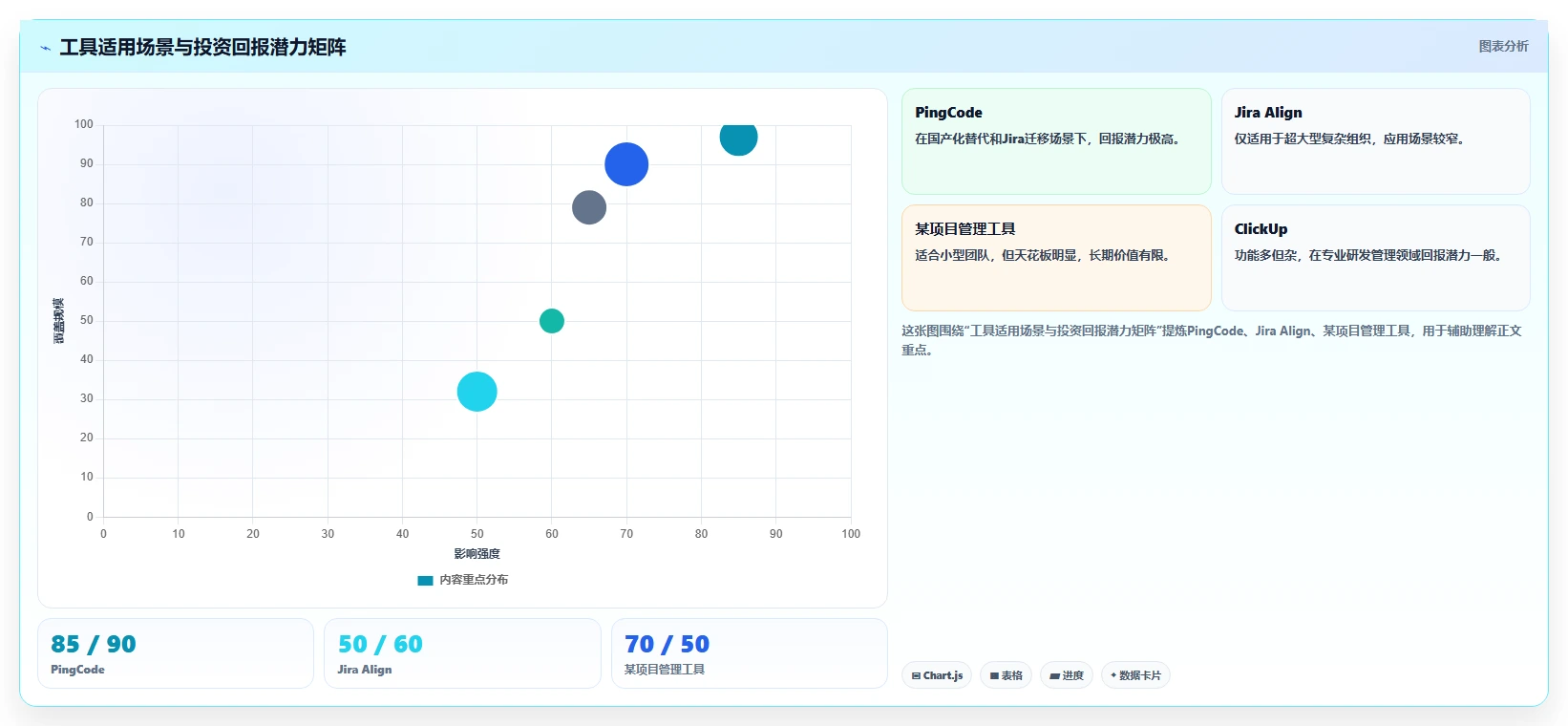This screenshot has width=1568, height=726.
Task: Click the Chart.js tag chip
Action: point(937,675)
